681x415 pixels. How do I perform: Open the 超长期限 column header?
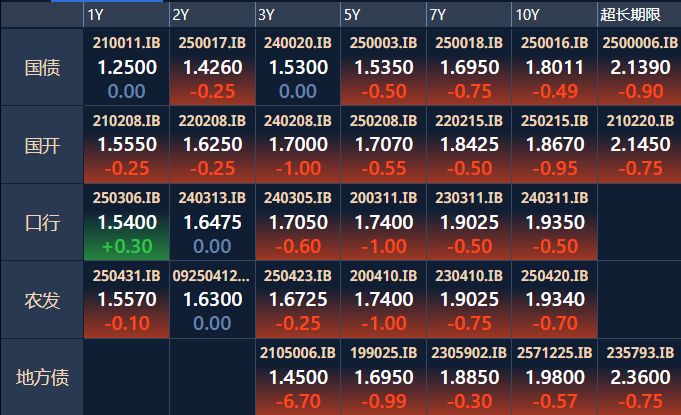pos(639,15)
